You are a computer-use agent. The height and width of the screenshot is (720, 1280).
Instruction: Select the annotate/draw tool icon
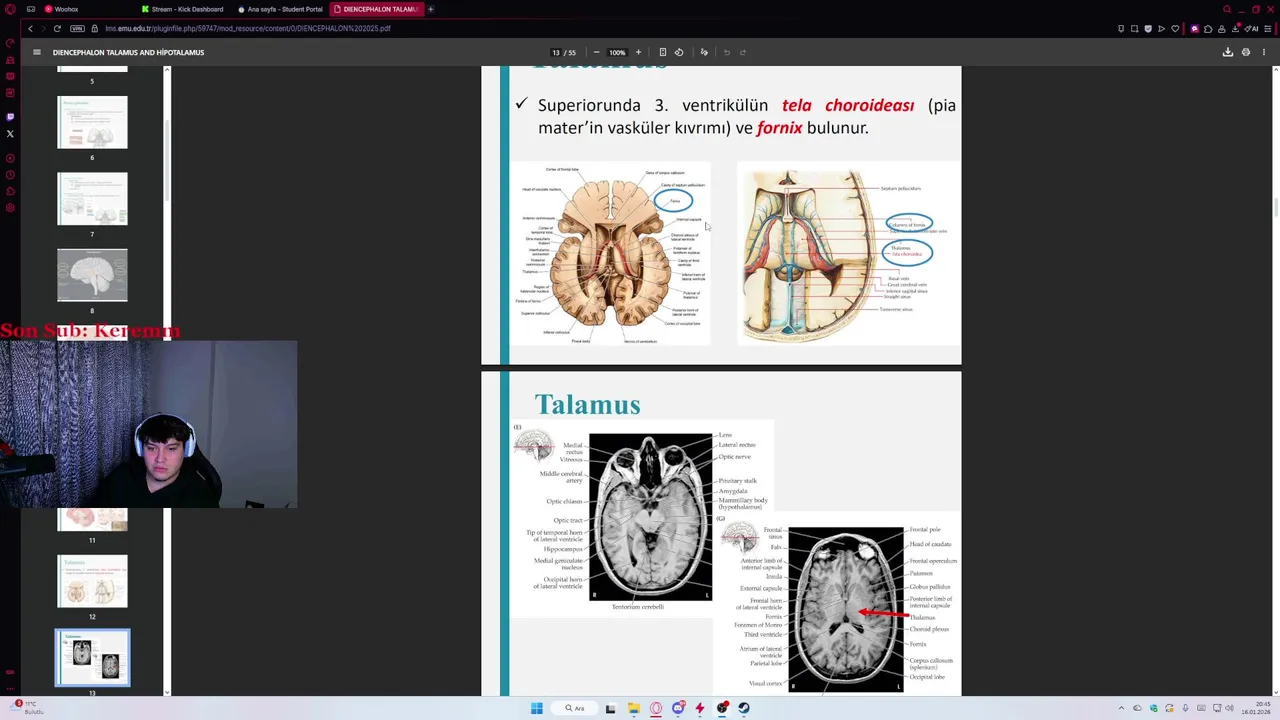coord(704,52)
